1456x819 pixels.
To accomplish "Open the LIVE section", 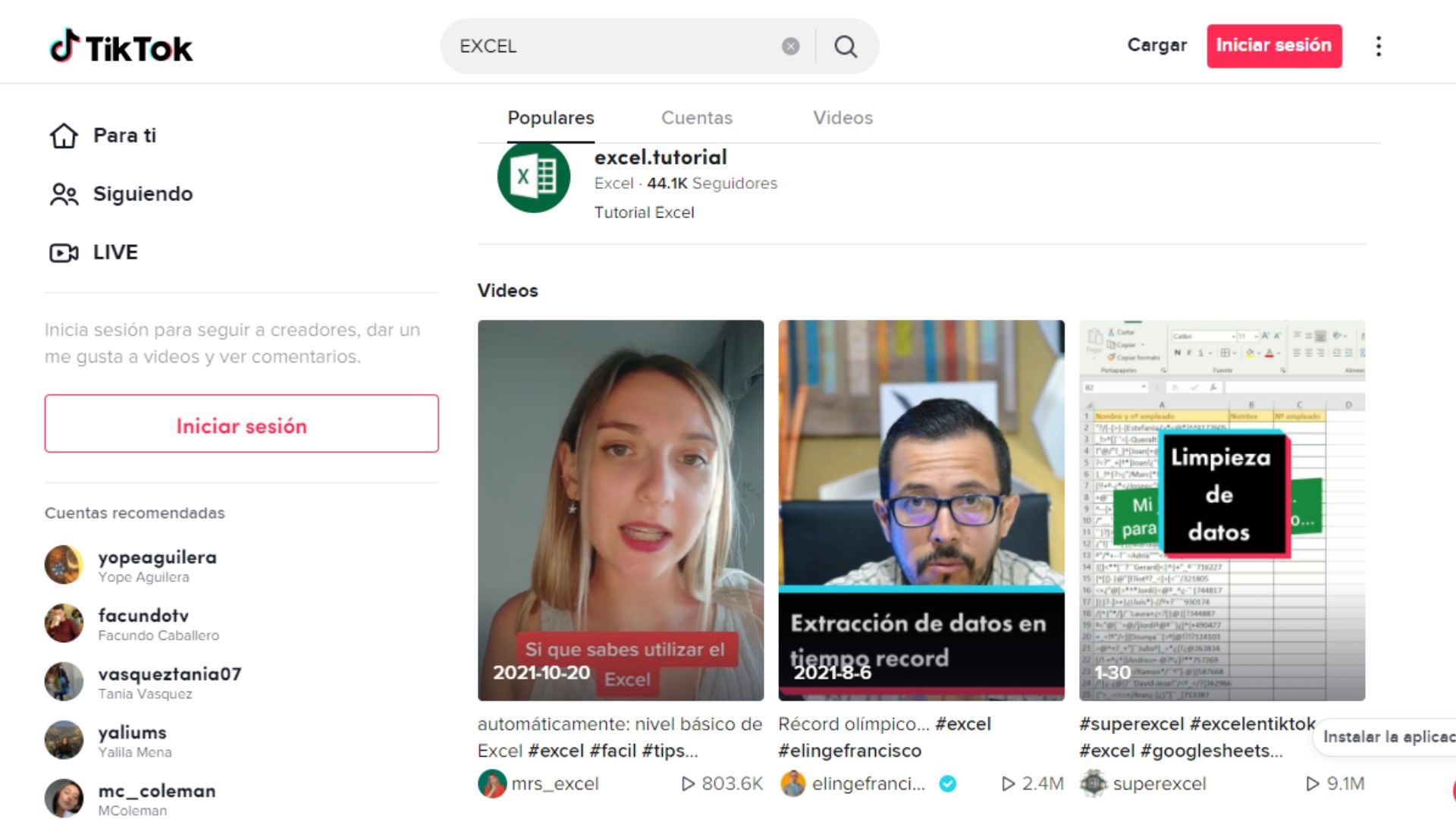I will pyautogui.click(x=115, y=253).
